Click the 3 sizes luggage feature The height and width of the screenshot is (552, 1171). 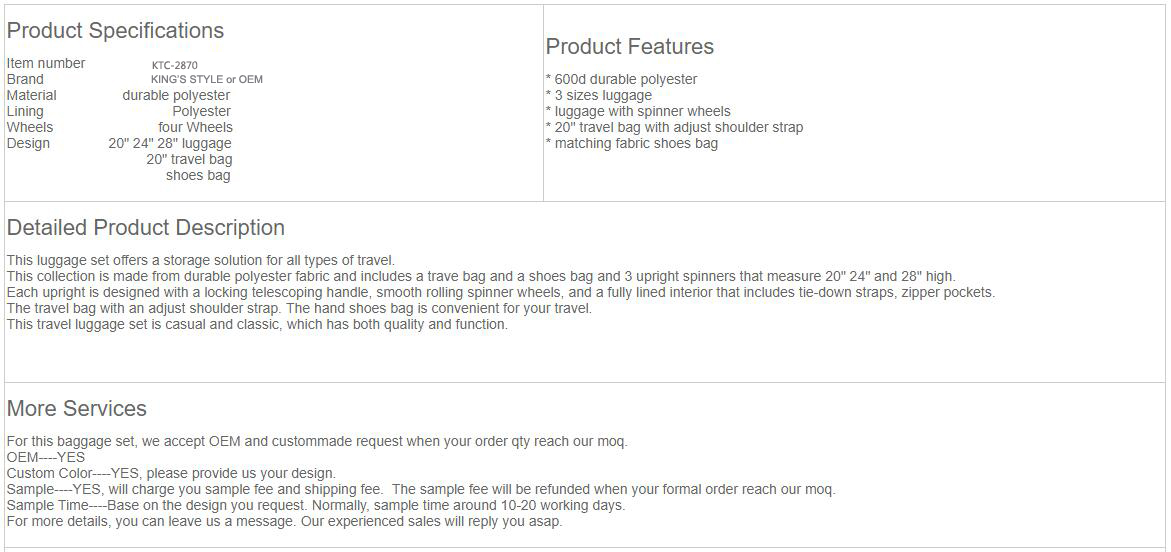(x=598, y=96)
